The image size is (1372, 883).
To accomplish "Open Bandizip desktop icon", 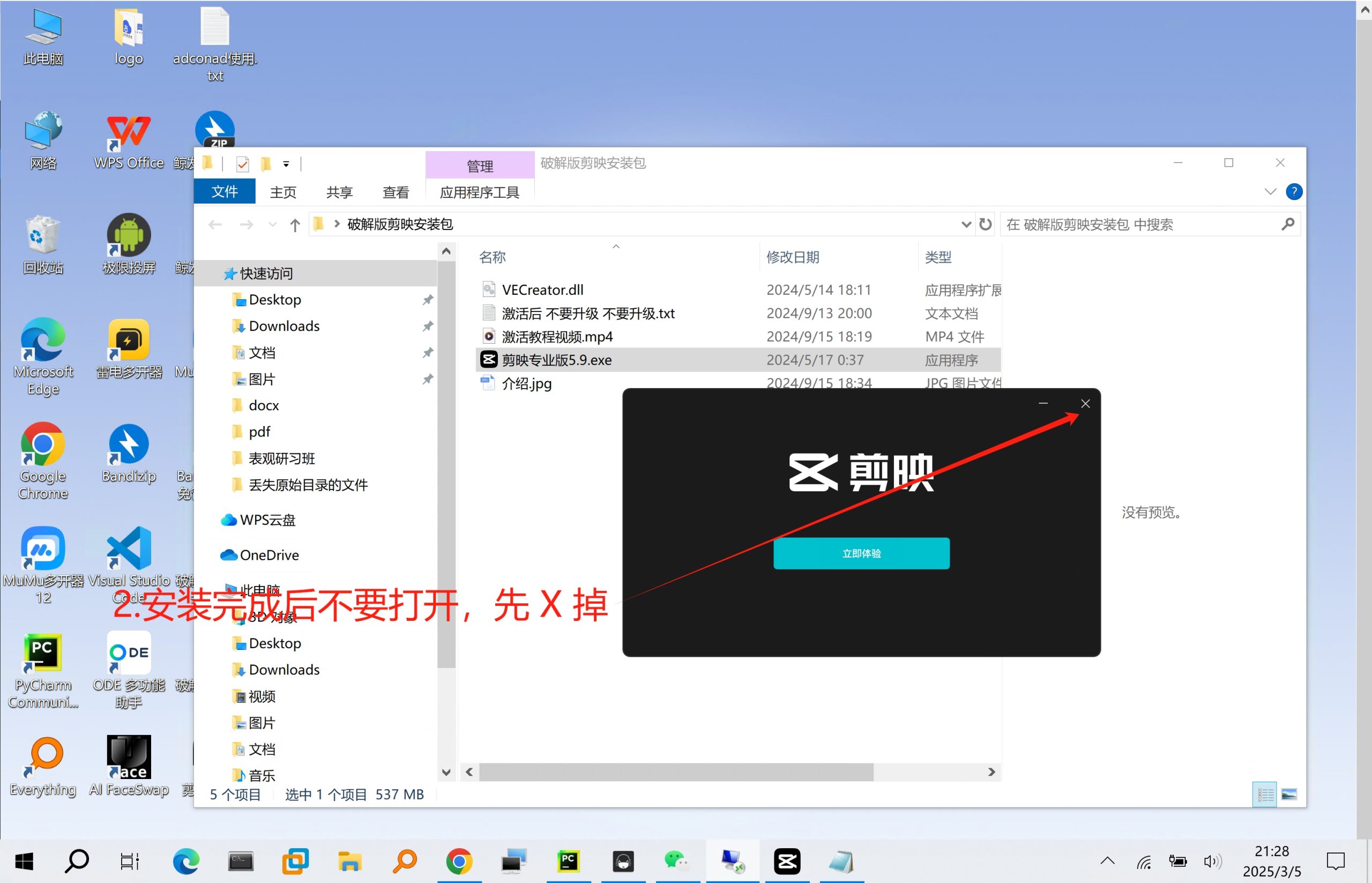I will (x=129, y=454).
